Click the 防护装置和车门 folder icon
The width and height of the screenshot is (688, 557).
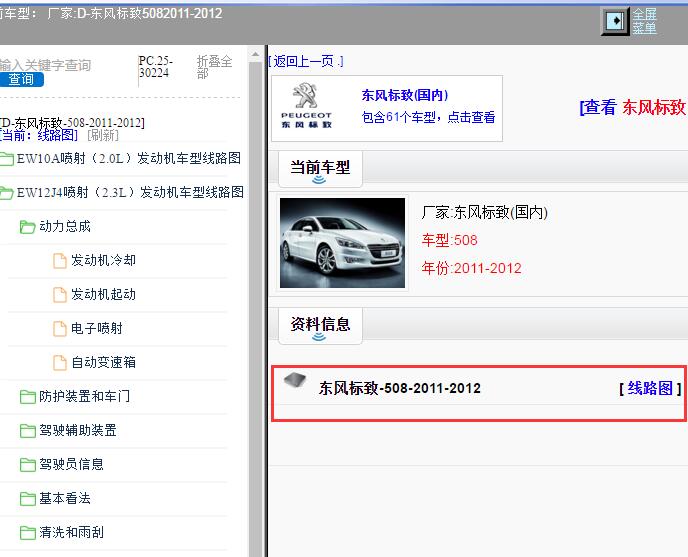pyautogui.click(x=28, y=397)
